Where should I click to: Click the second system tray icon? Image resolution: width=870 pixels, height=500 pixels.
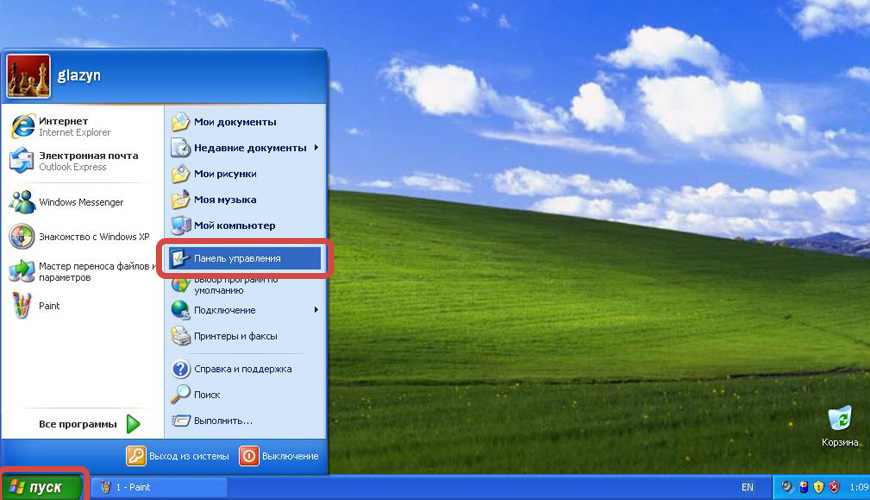click(x=803, y=487)
